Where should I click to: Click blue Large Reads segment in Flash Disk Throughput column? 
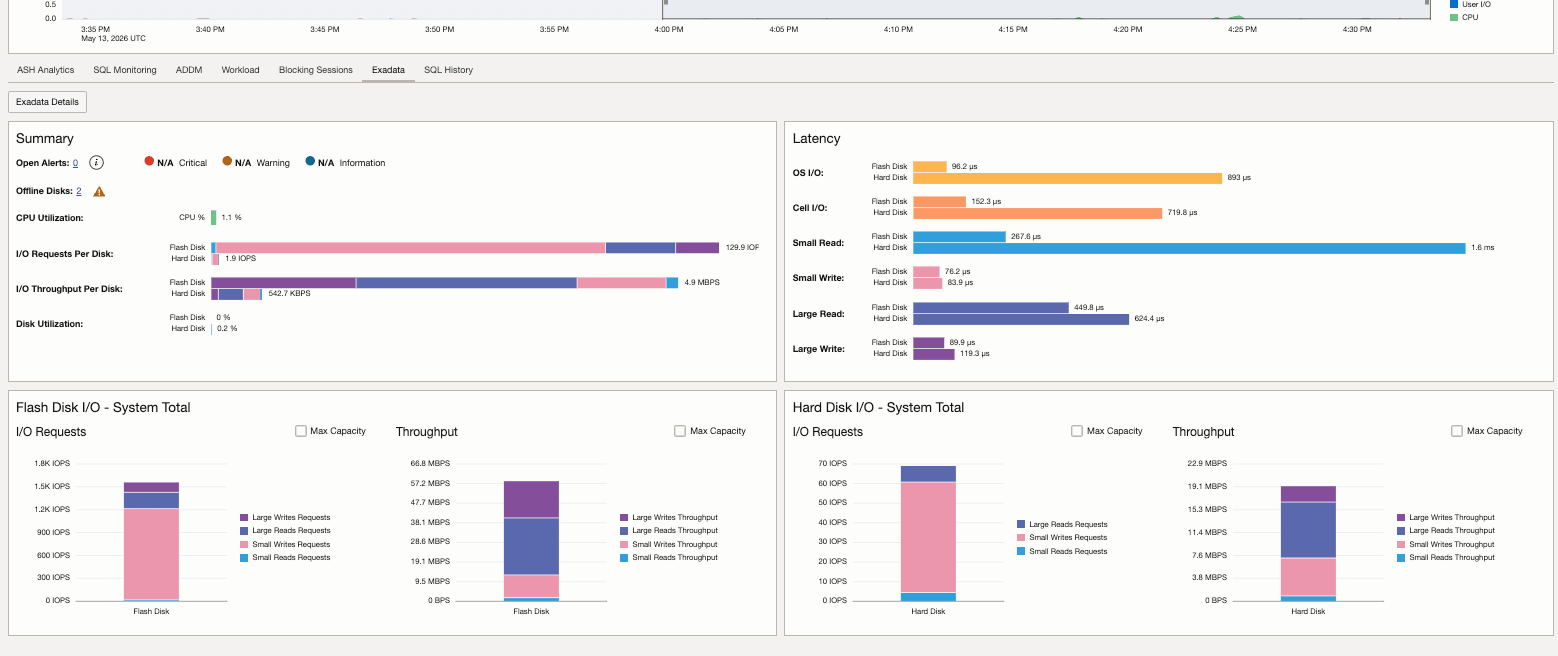point(531,546)
